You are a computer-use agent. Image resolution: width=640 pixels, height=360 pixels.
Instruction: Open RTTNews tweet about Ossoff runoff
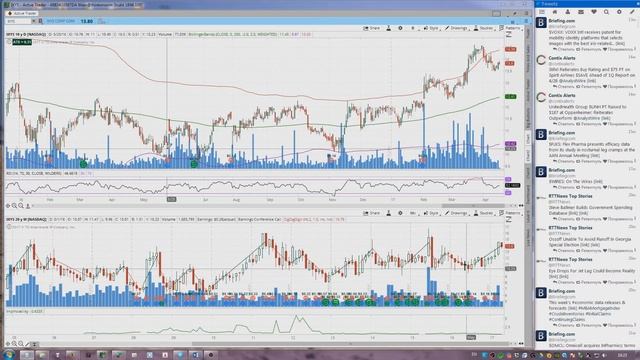point(587,240)
